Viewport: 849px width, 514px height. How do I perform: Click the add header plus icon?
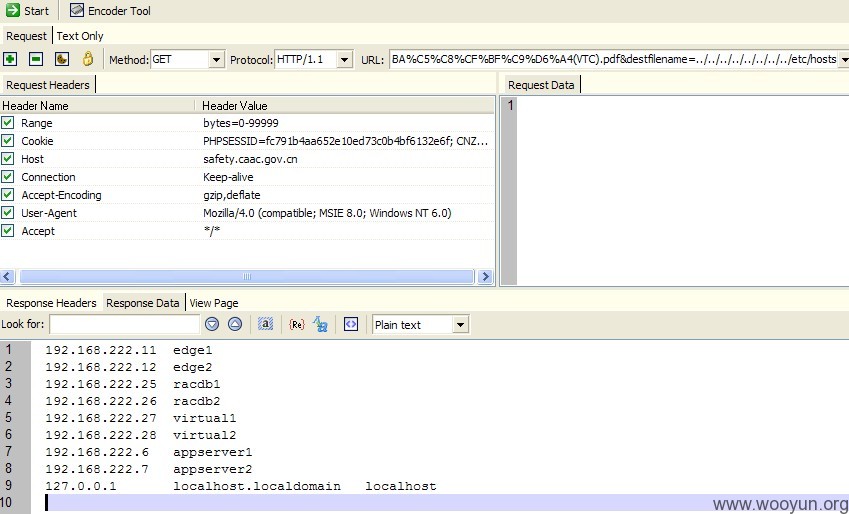(x=10, y=59)
